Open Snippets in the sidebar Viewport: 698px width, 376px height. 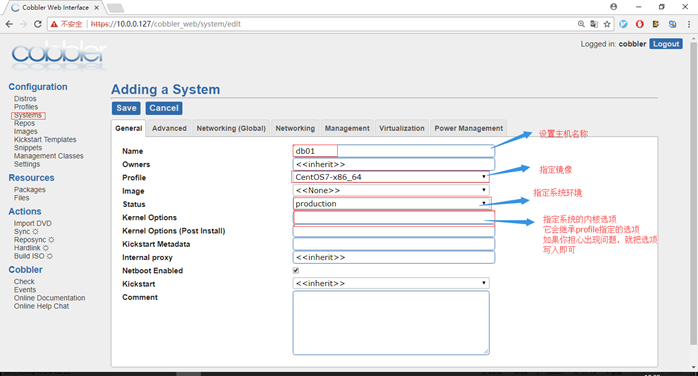[28, 148]
